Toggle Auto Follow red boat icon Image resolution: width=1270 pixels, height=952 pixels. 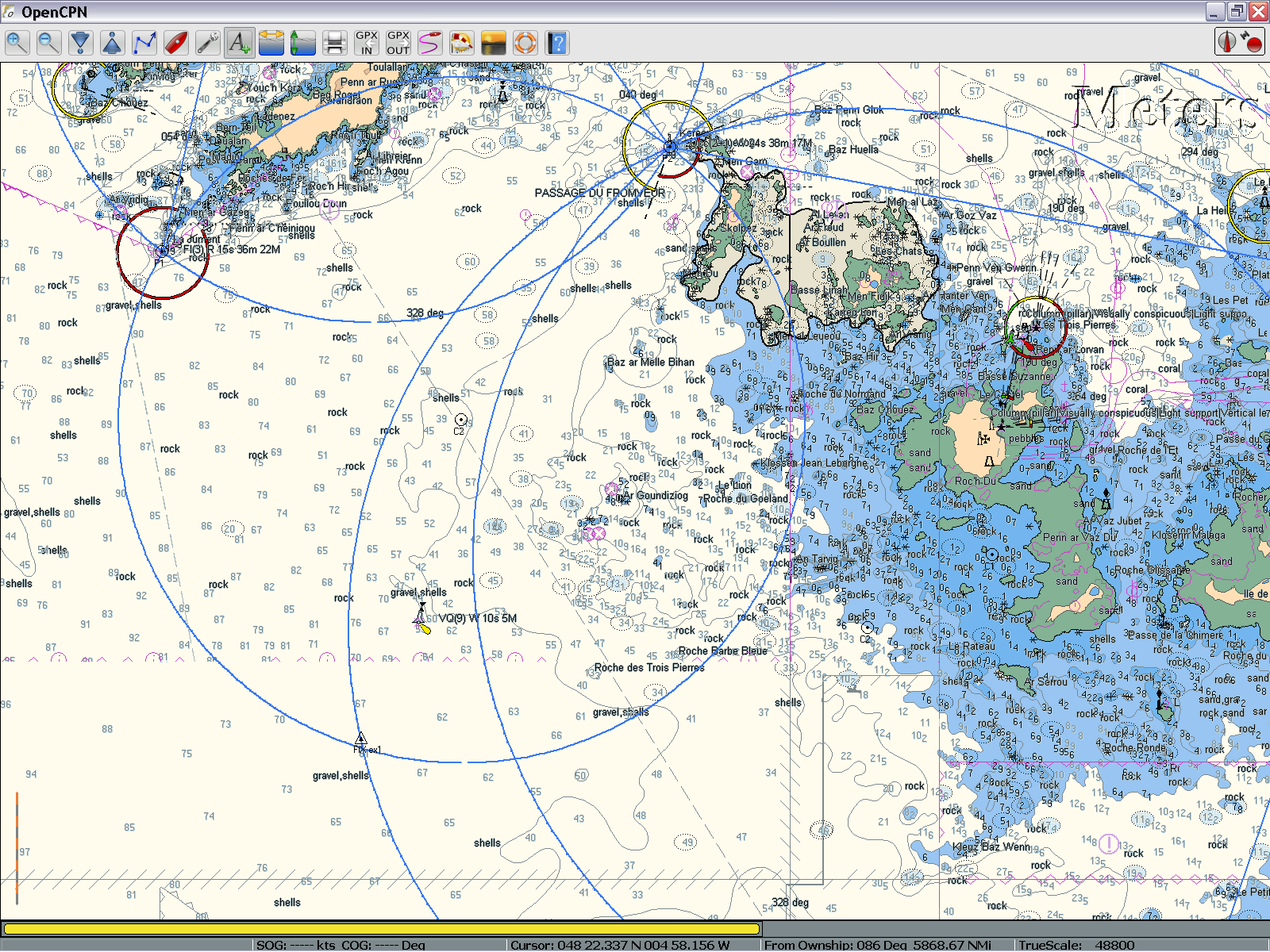pos(175,42)
